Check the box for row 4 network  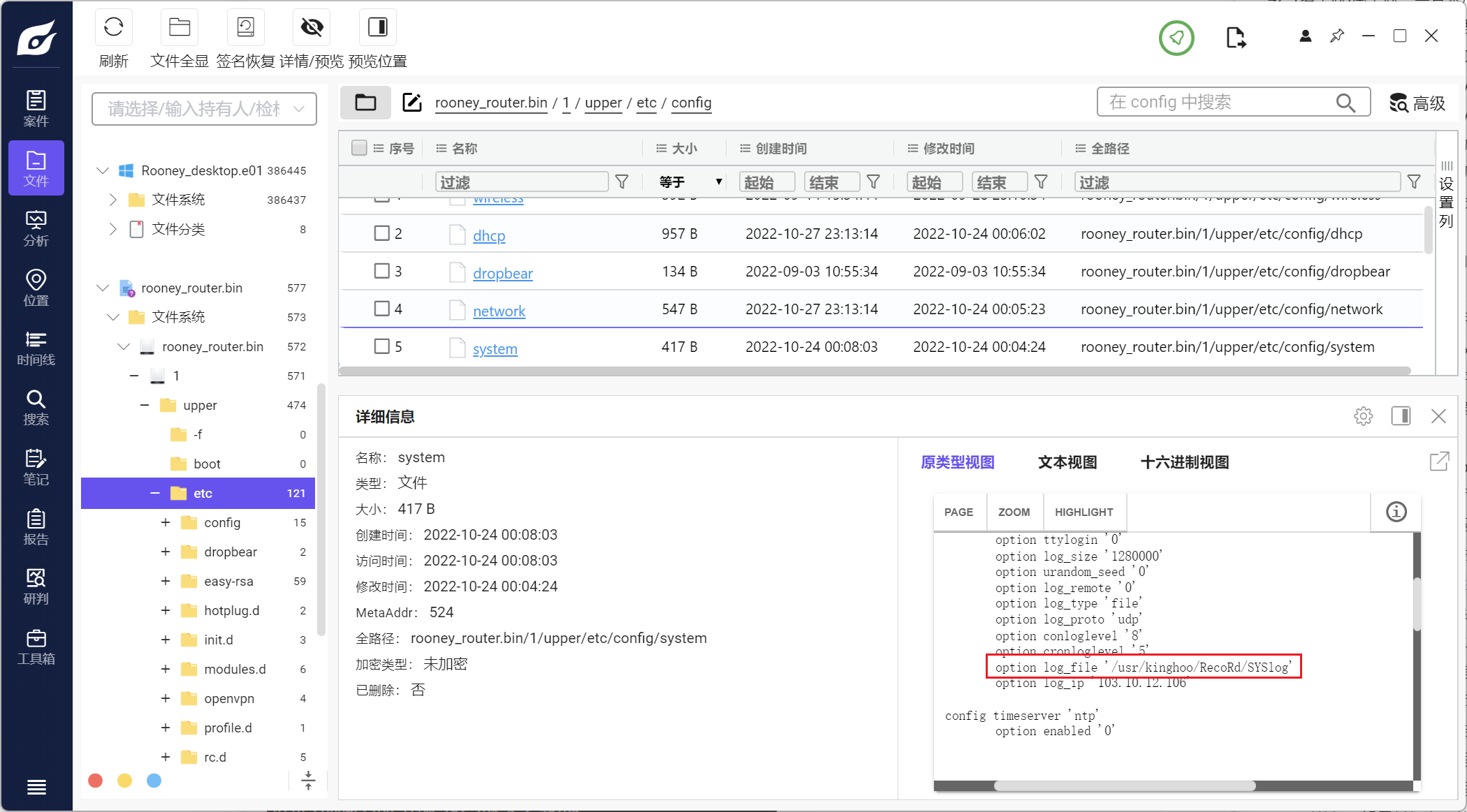(381, 309)
